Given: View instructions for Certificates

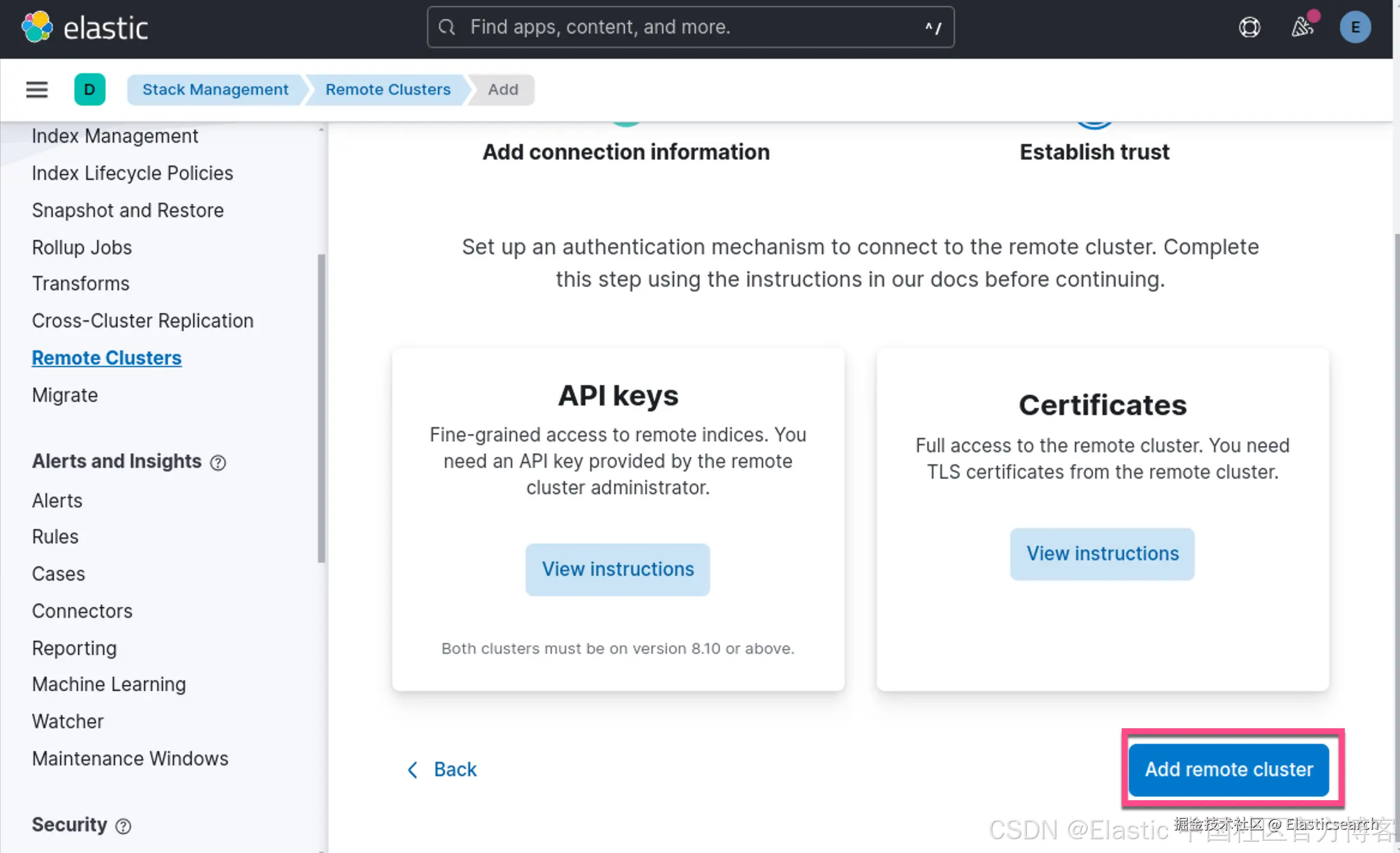Looking at the screenshot, I should pyautogui.click(x=1102, y=553).
